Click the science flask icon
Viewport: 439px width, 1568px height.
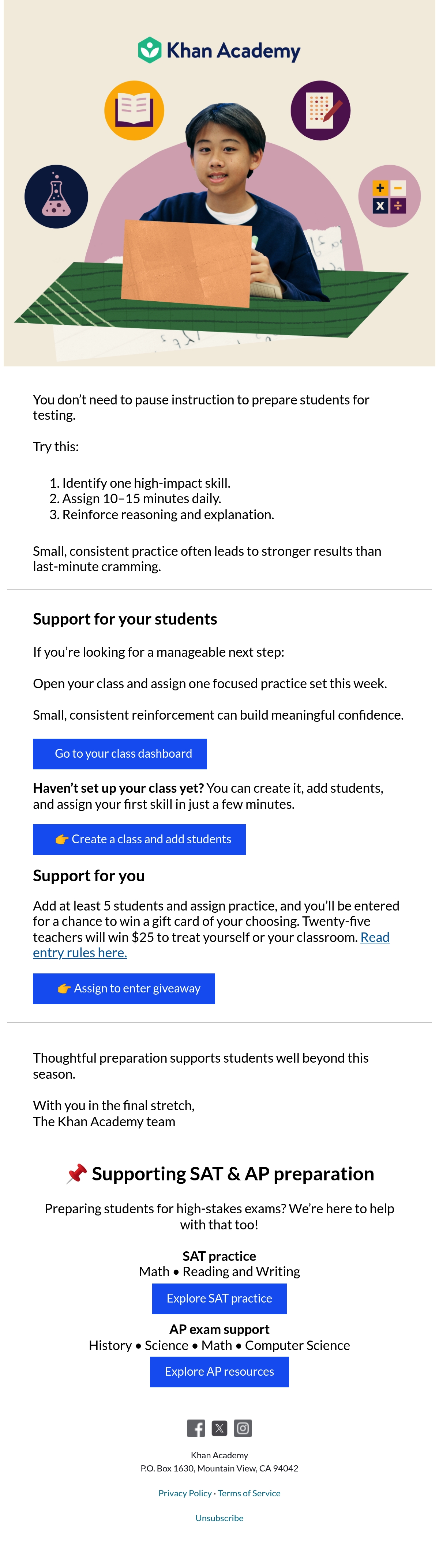(56, 197)
